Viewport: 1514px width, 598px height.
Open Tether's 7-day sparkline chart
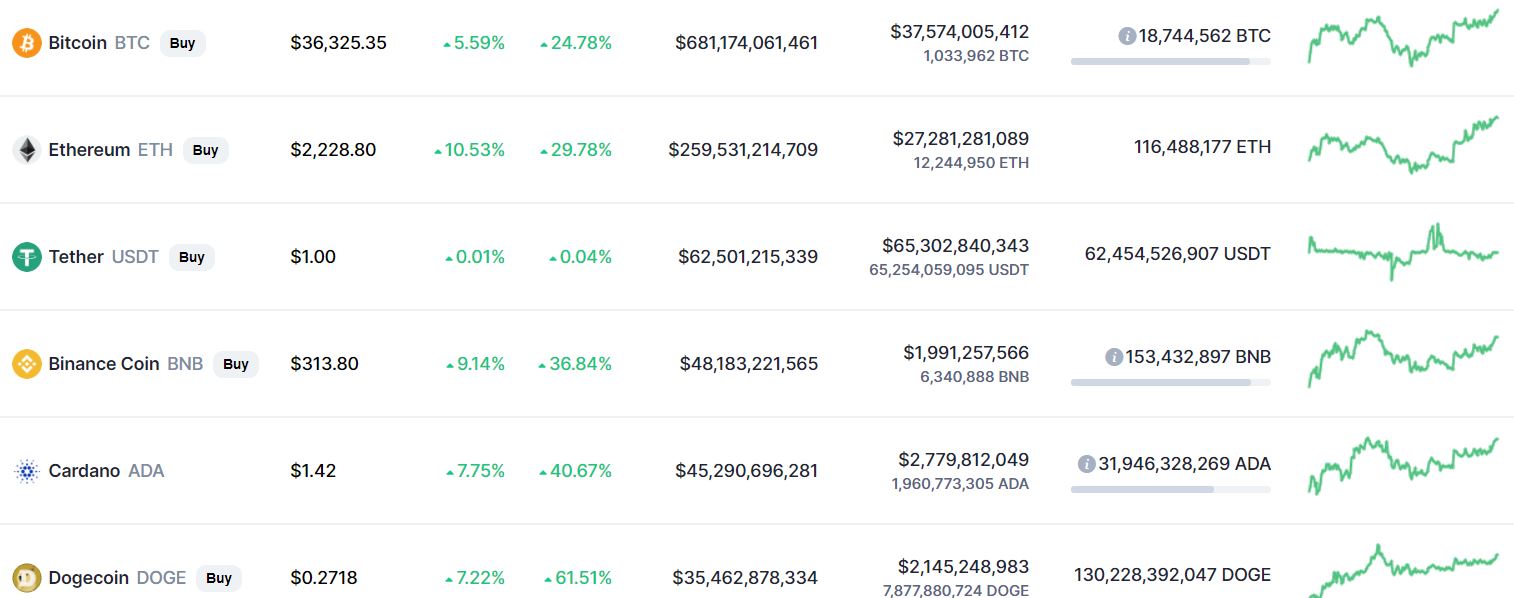[x=1403, y=250]
